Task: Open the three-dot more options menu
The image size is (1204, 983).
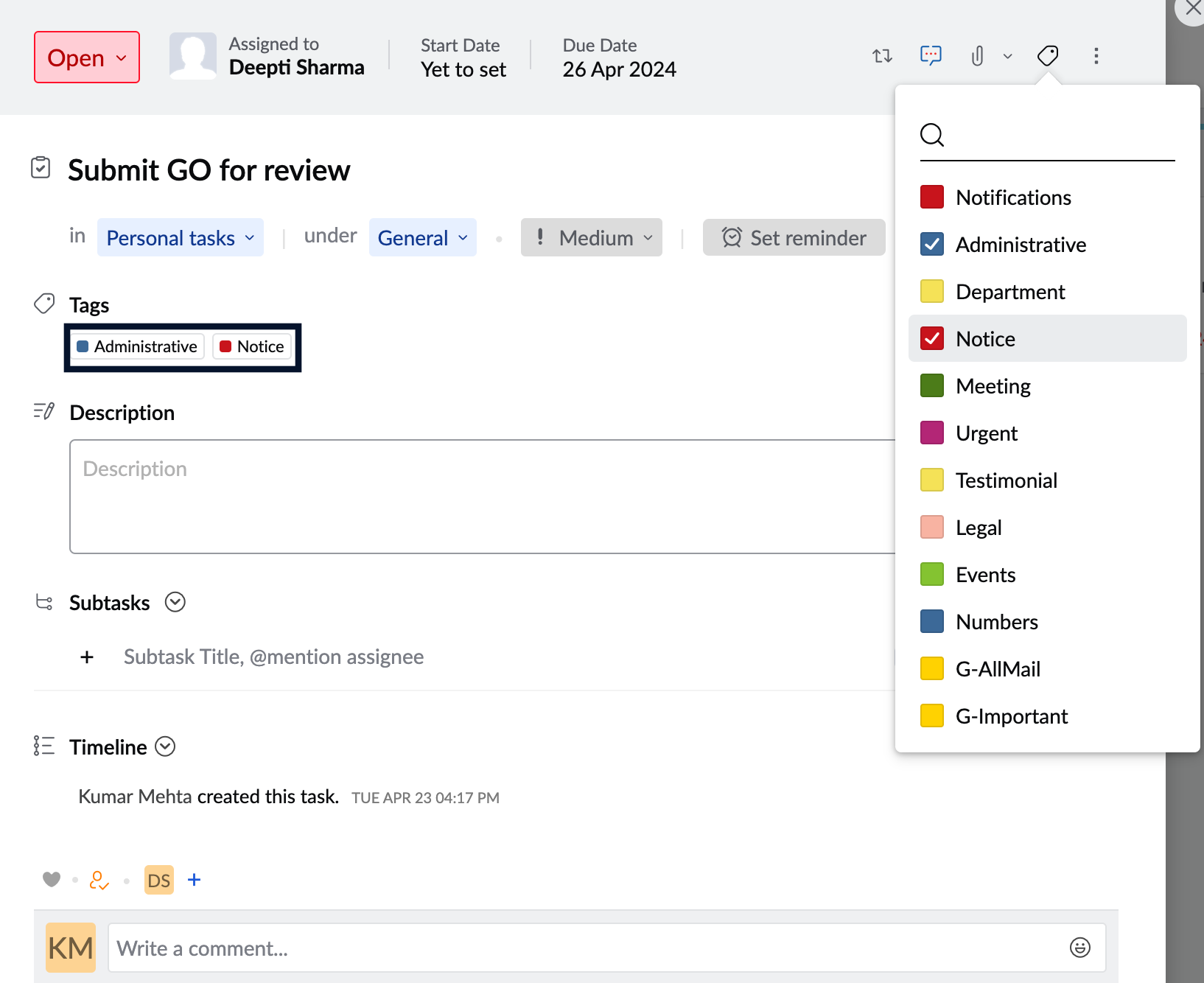Action: pyautogui.click(x=1096, y=56)
